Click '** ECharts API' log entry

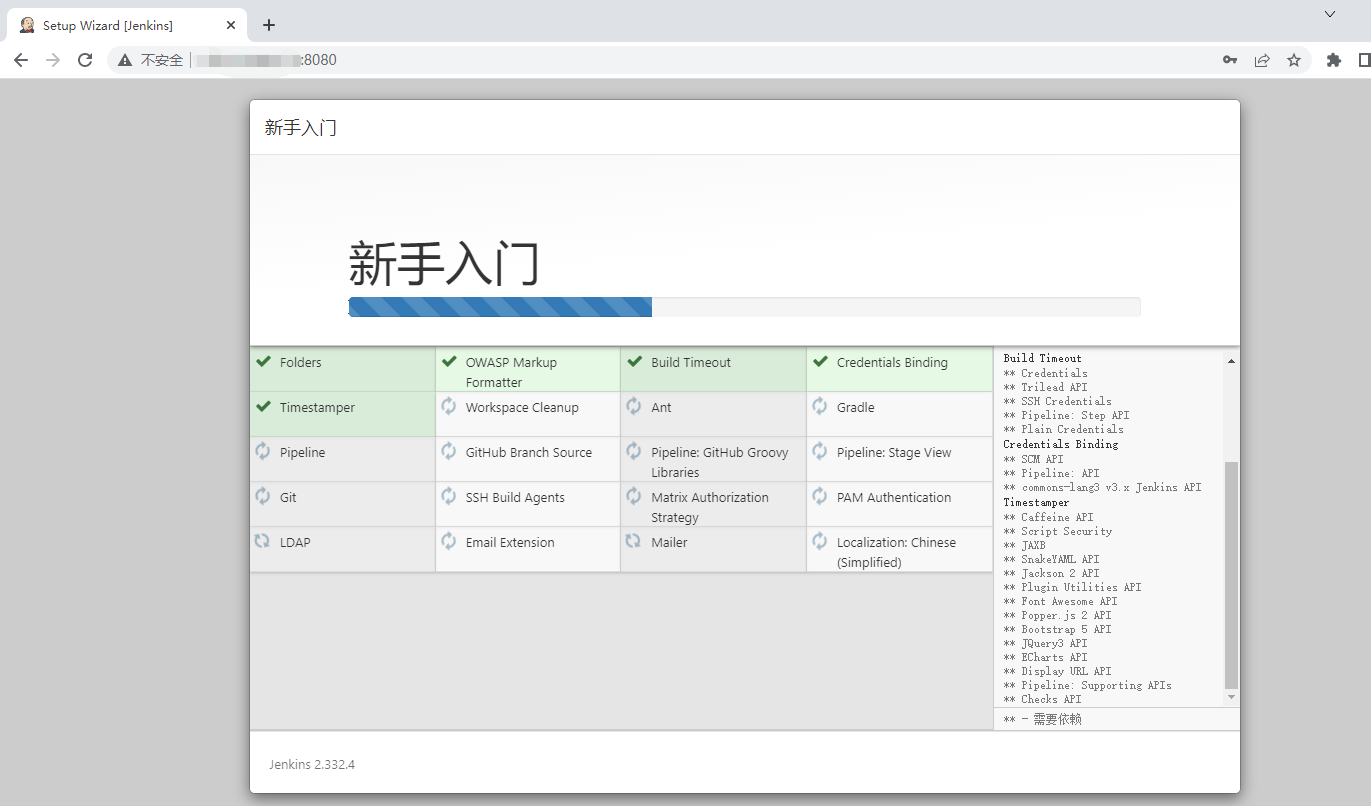tap(1045, 657)
